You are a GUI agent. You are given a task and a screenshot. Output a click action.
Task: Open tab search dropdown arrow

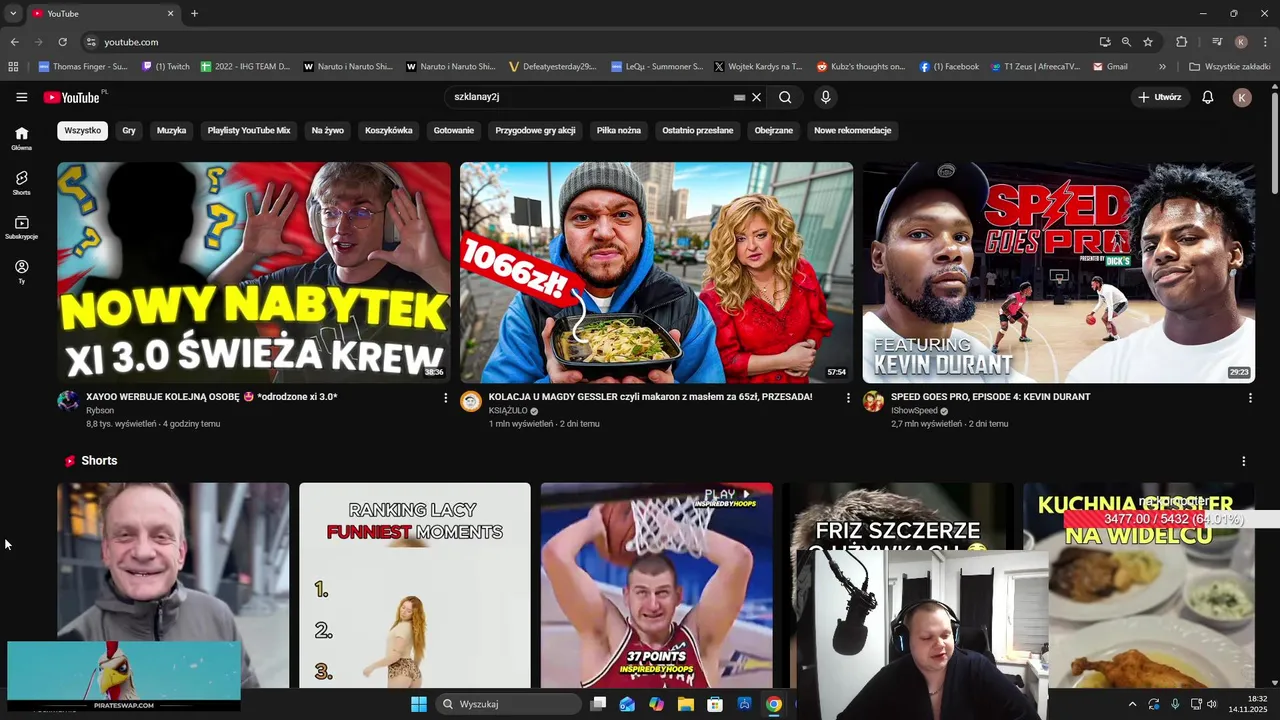pos(13,14)
